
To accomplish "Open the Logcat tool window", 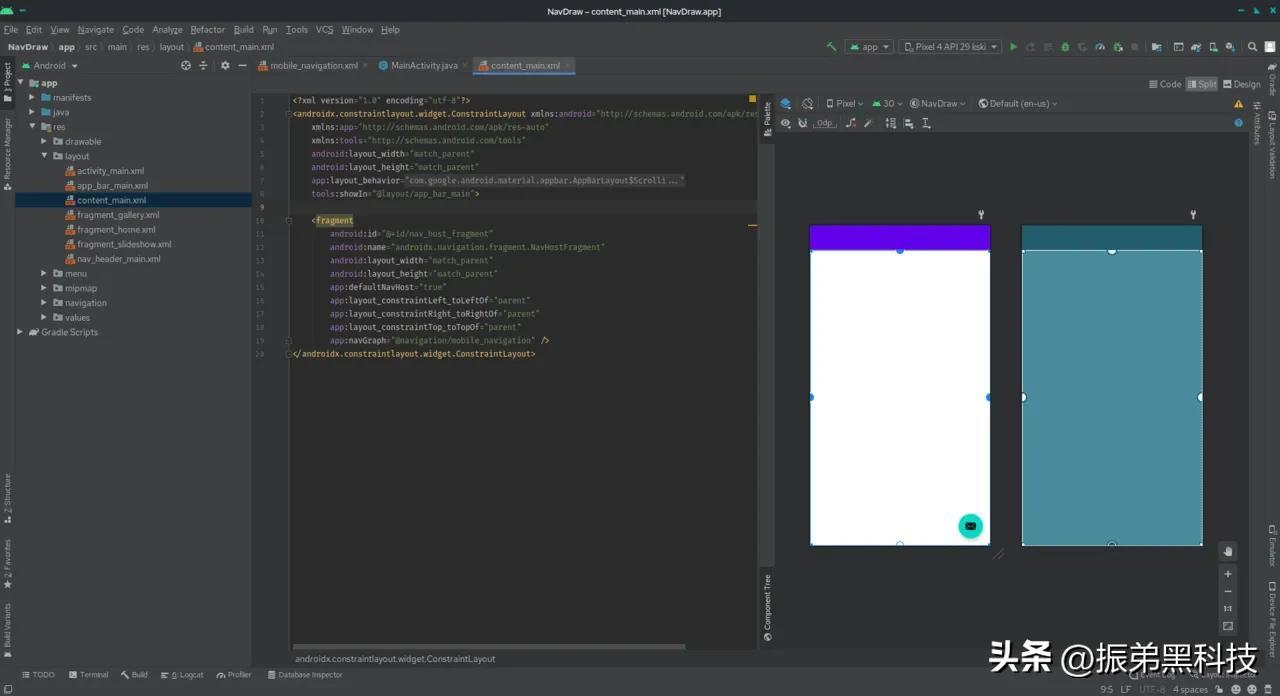I will pyautogui.click(x=182, y=675).
